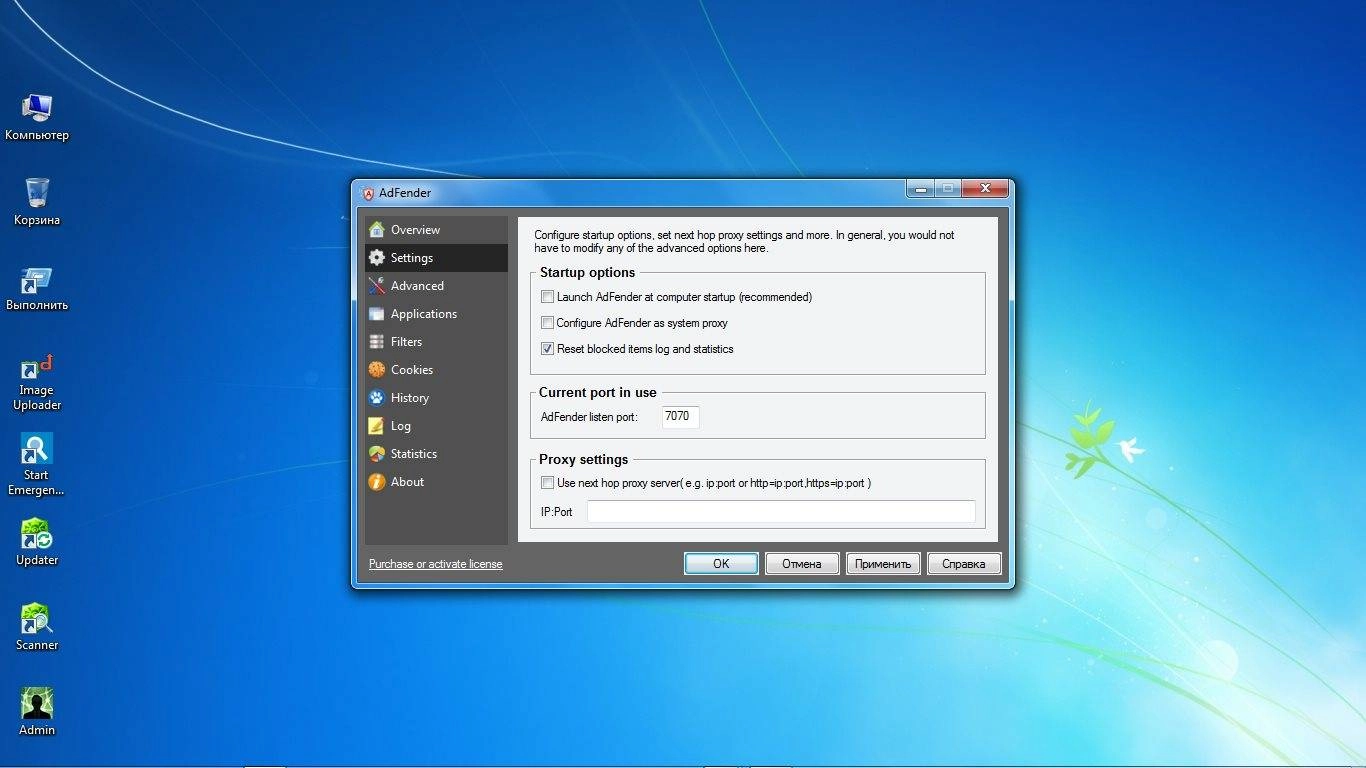The height and width of the screenshot is (768, 1366).
Task: Open the Компьютер desktop icon
Action: pos(37,117)
